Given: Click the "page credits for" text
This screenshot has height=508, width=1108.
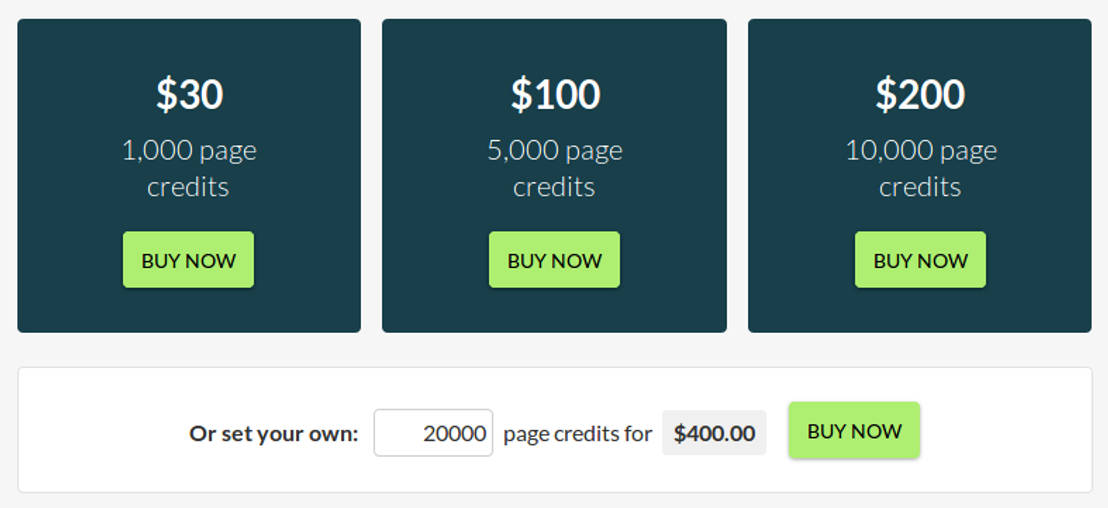Looking at the screenshot, I should coord(577,434).
